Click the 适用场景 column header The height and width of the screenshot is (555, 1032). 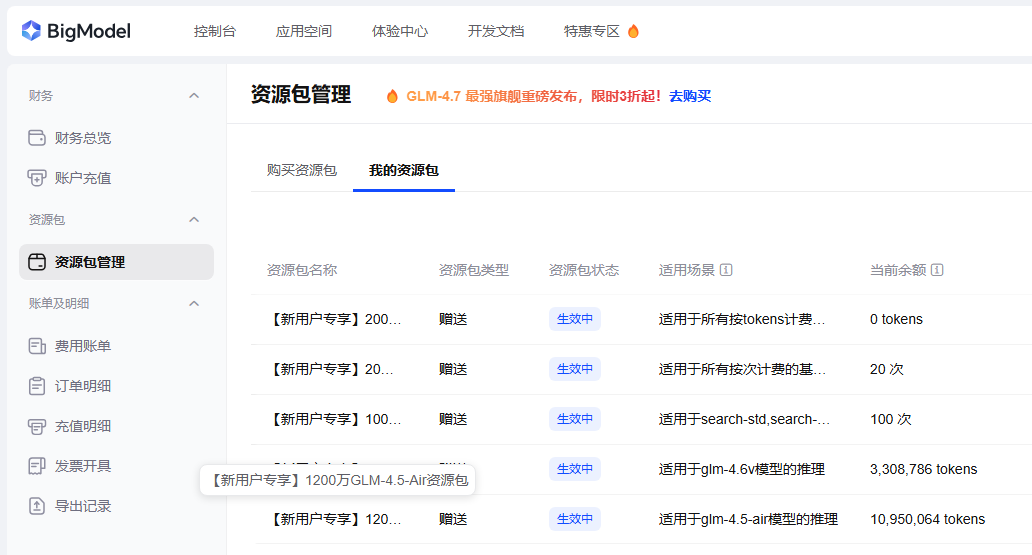click(686, 270)
